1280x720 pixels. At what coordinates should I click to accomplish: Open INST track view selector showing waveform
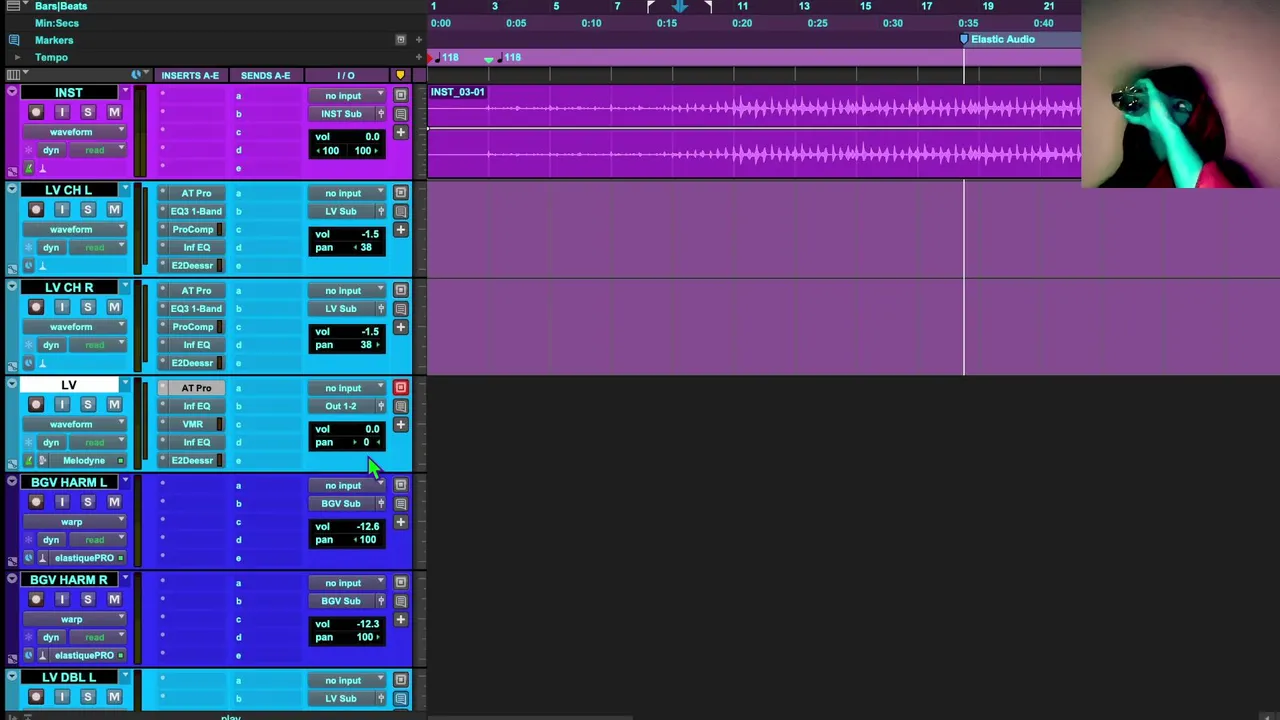click(76, 131)
